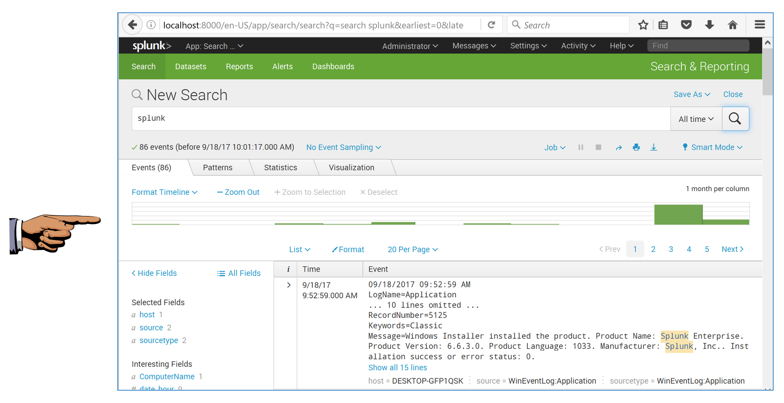Go to the Datasets nav tab

tap(190, 66)
